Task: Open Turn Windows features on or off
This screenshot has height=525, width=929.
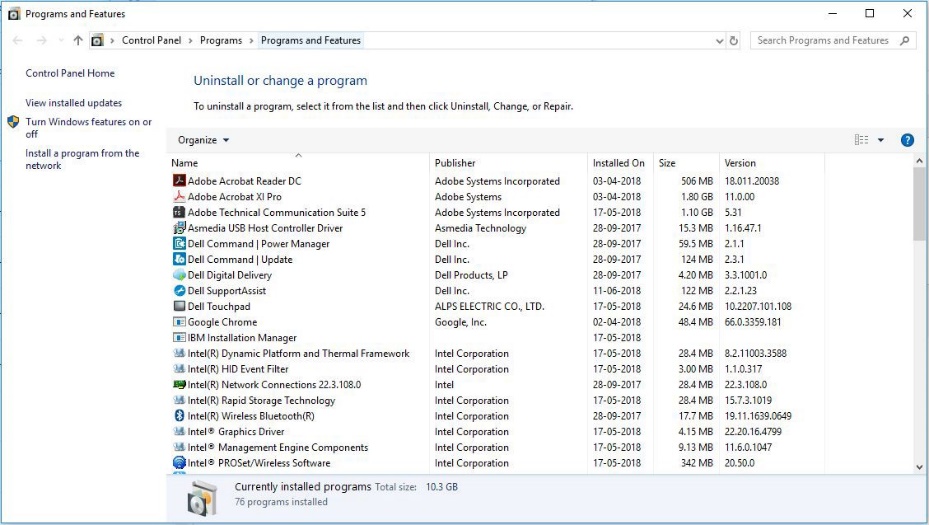Action: click(x=88, y=127)
